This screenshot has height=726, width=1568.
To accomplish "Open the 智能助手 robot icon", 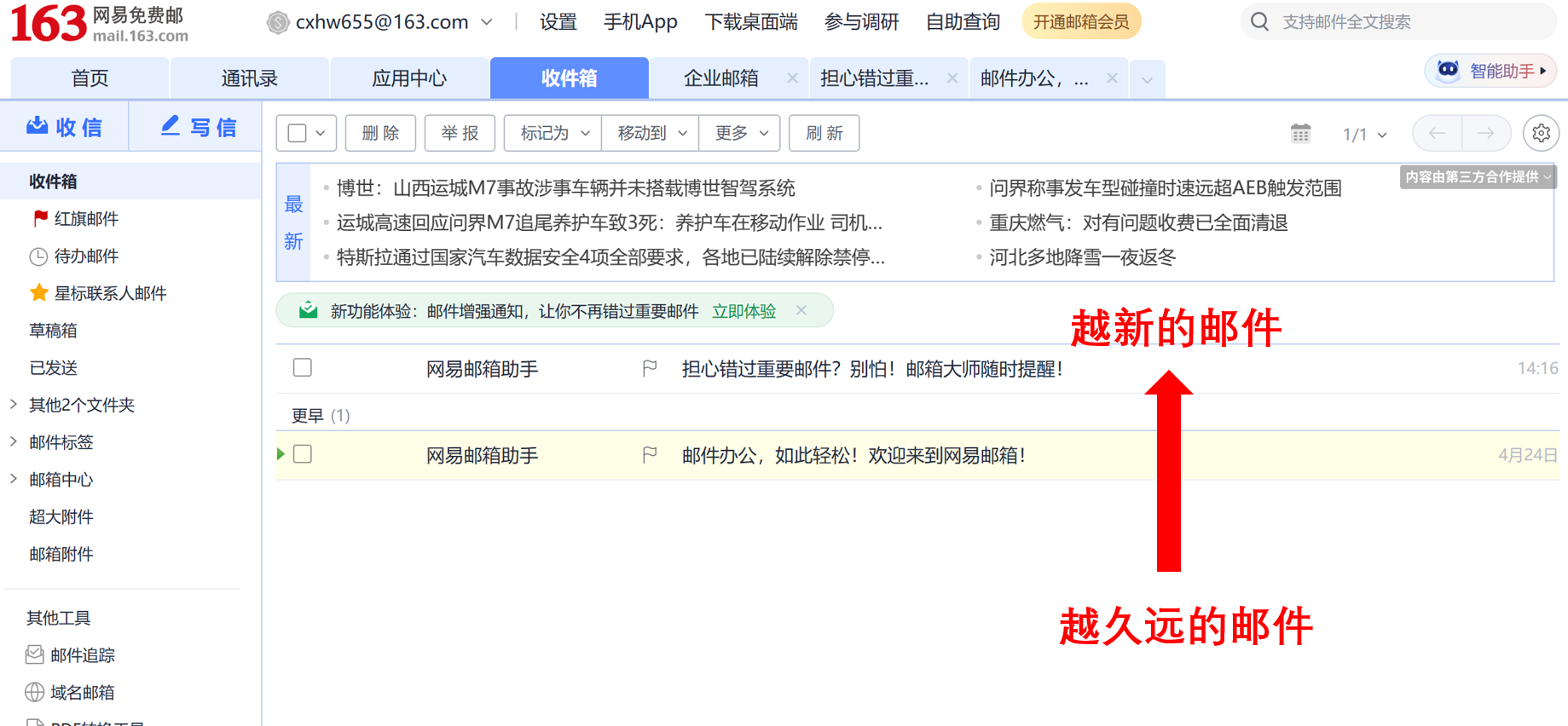I will pos(1448,70).
